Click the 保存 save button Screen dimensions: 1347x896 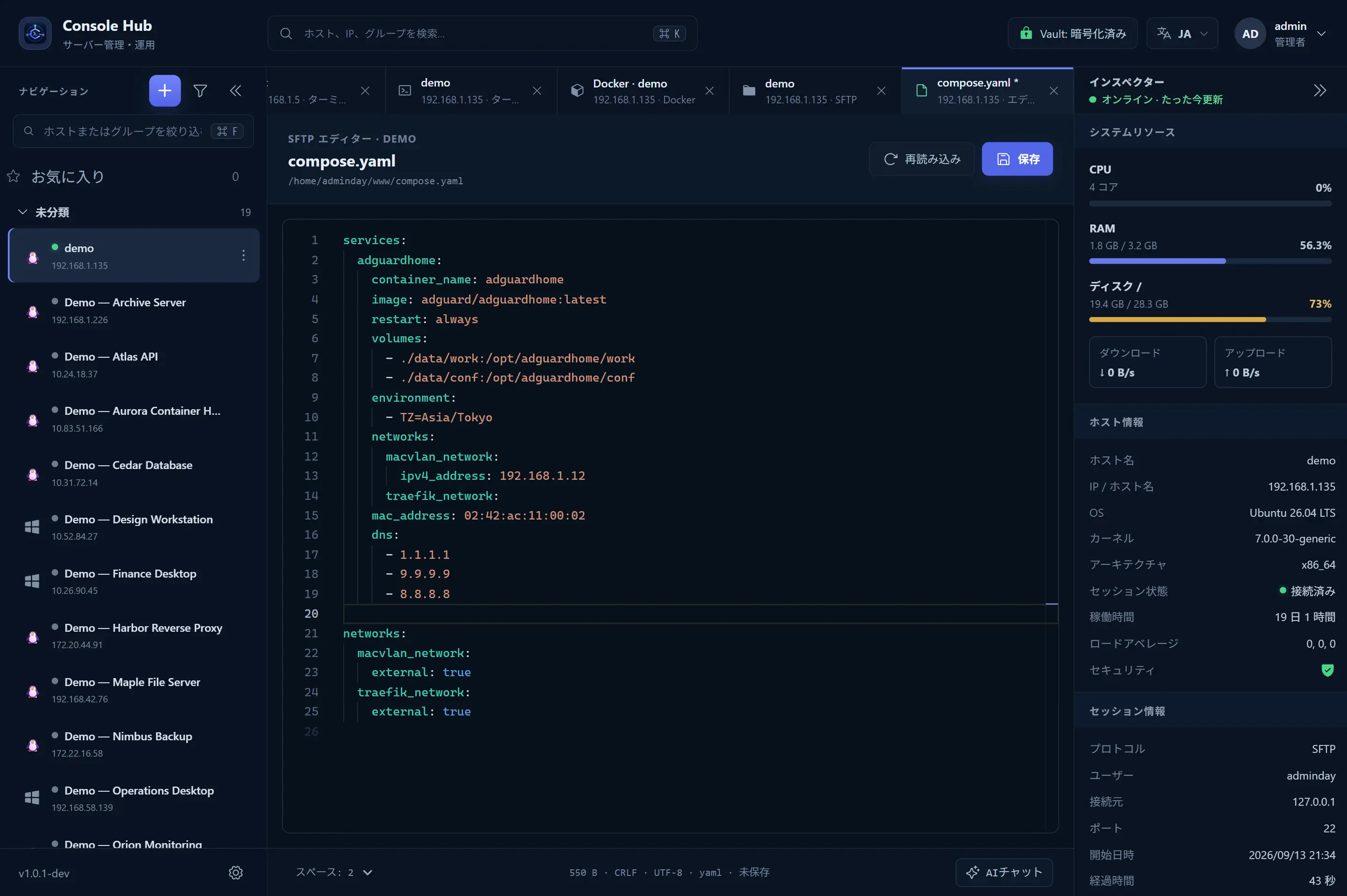1017,159
